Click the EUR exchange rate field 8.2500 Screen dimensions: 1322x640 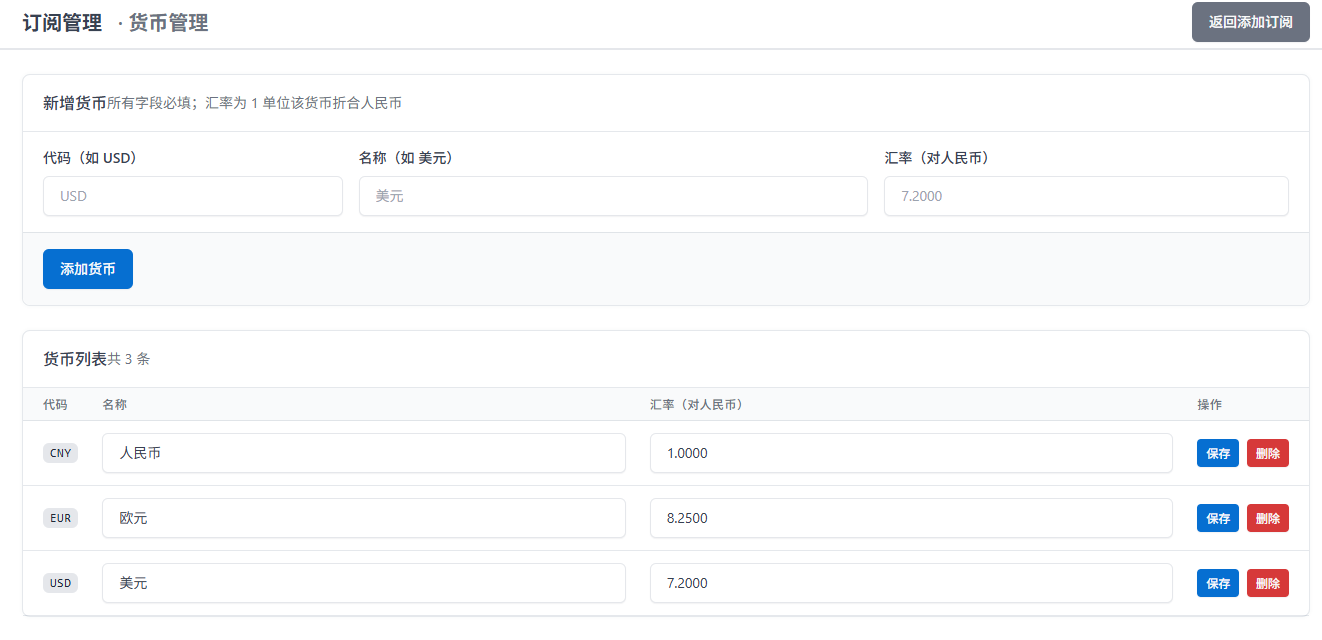click(x=910, y=518)
